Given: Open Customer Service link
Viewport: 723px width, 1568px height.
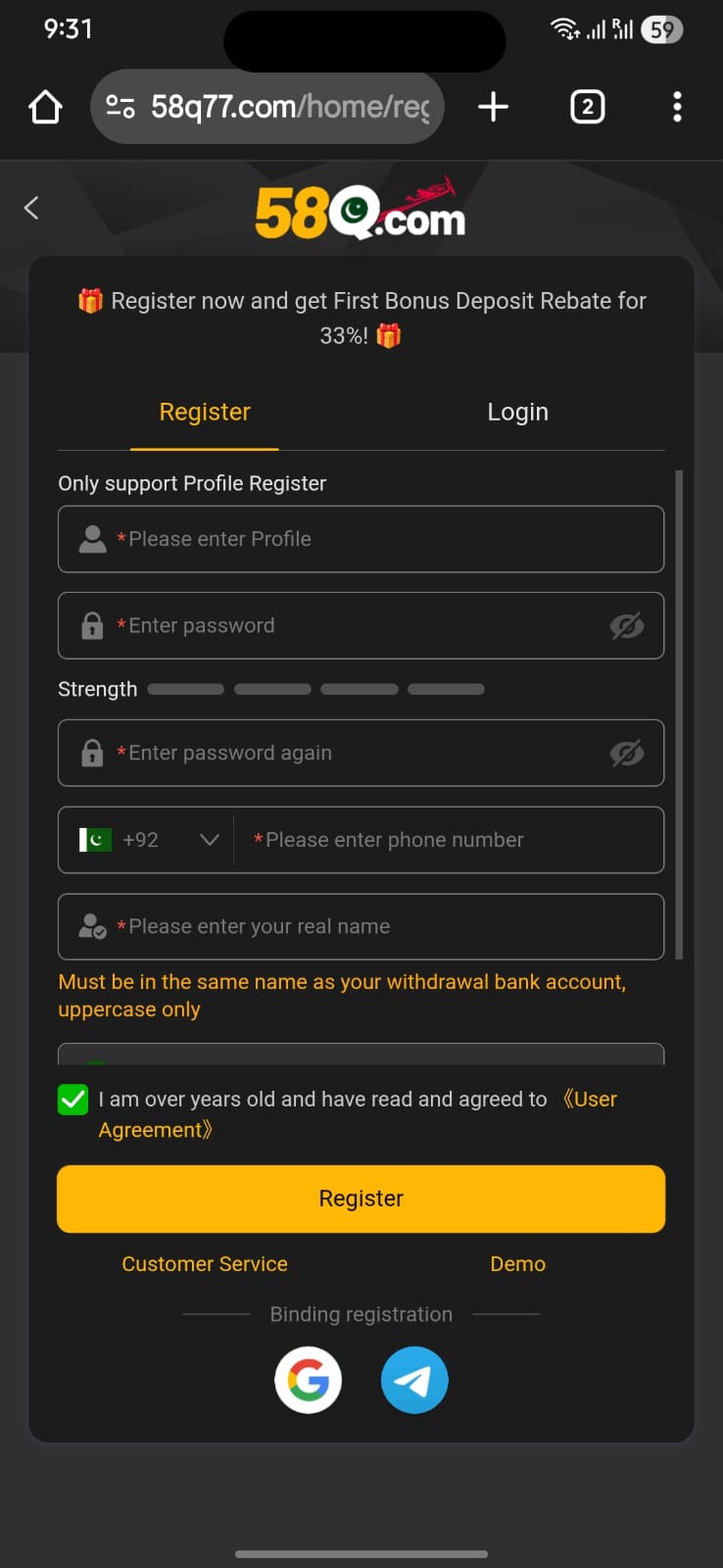Looking at the screenshot, I should point(204,1263).
